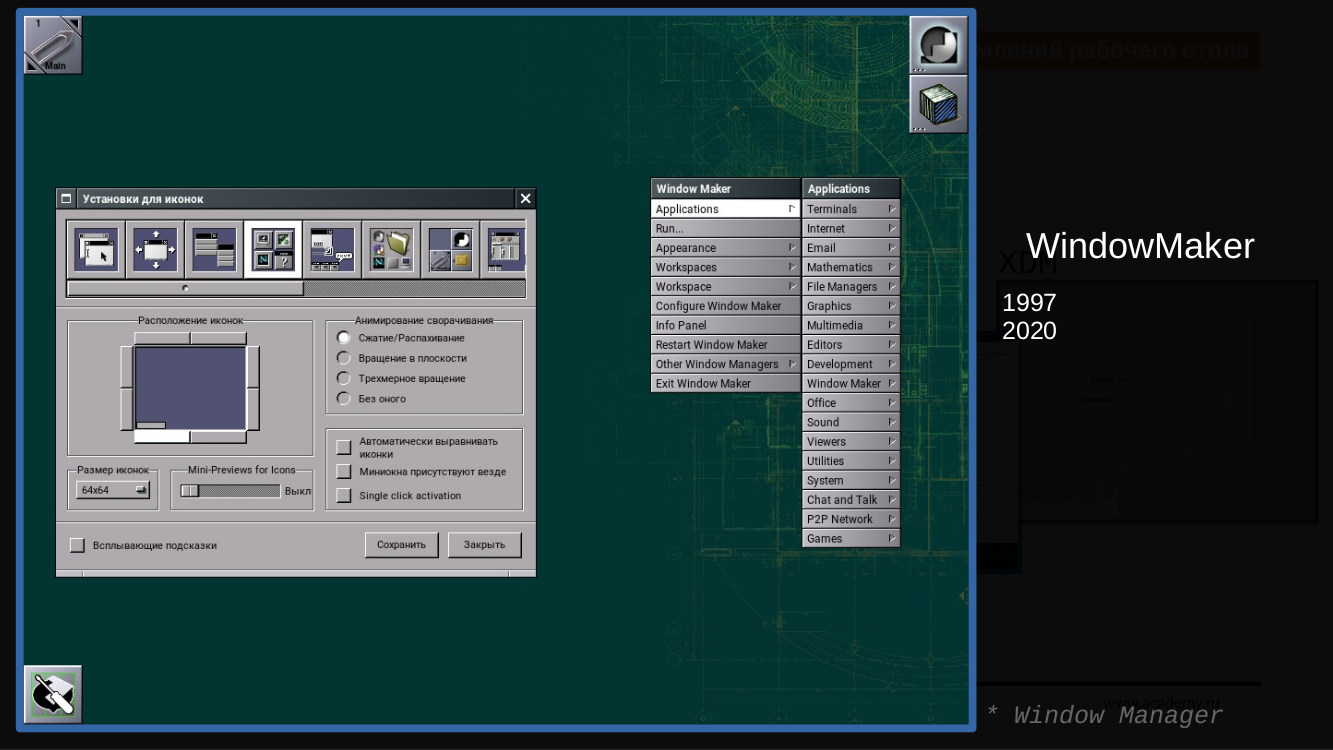This screenshot has height=750, width=1333.
Task: Close the icon settings window with X
Action: [x=526, y=199]
